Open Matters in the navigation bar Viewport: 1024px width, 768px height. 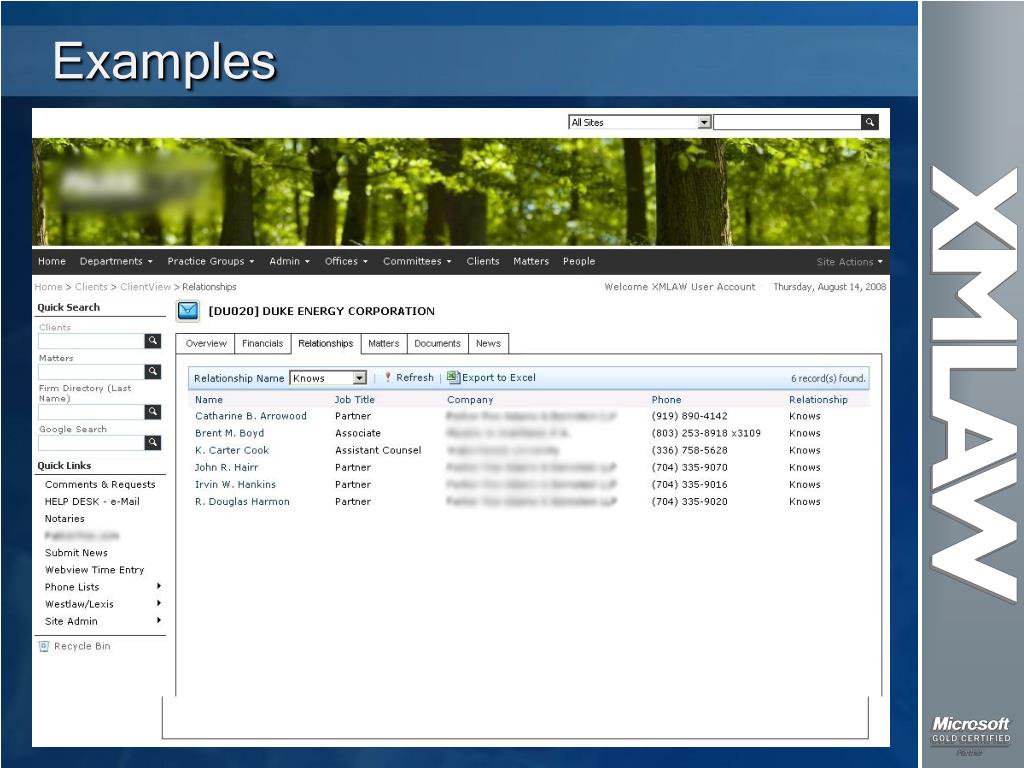tap(531, 261)
